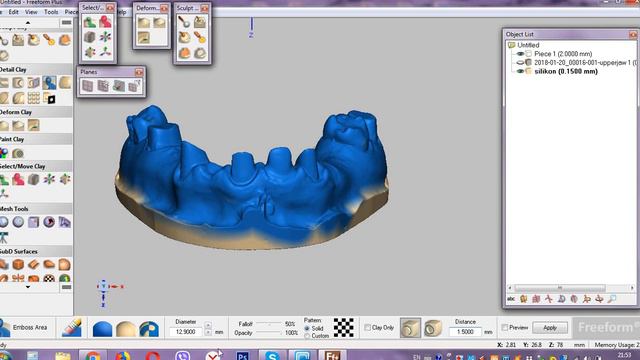Toggle visibility eye for Piece 1
Viewport: 640px width, 360px height.
[x=520, y=53]
